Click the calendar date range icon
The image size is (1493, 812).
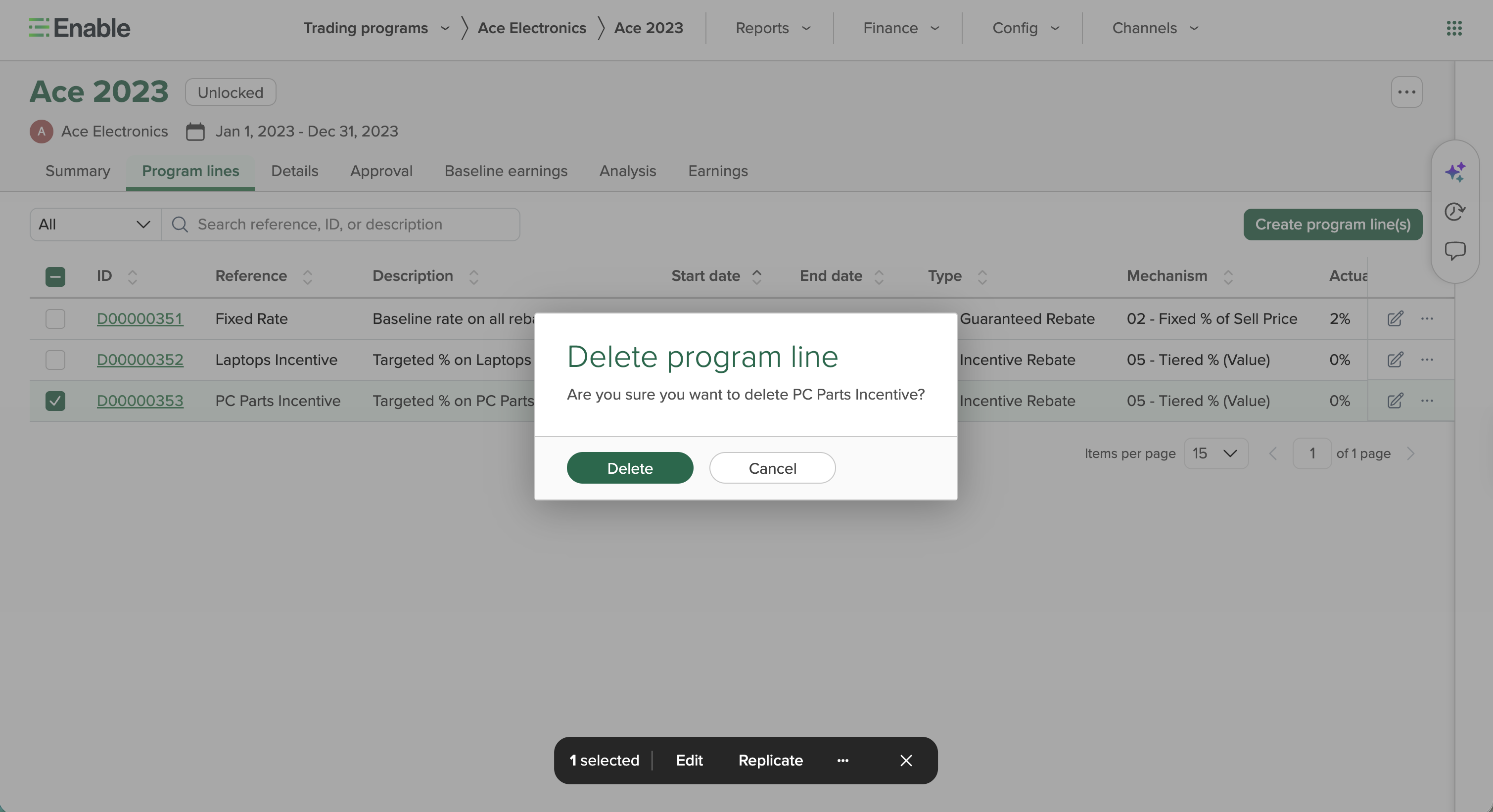click(x=195, y=132)
